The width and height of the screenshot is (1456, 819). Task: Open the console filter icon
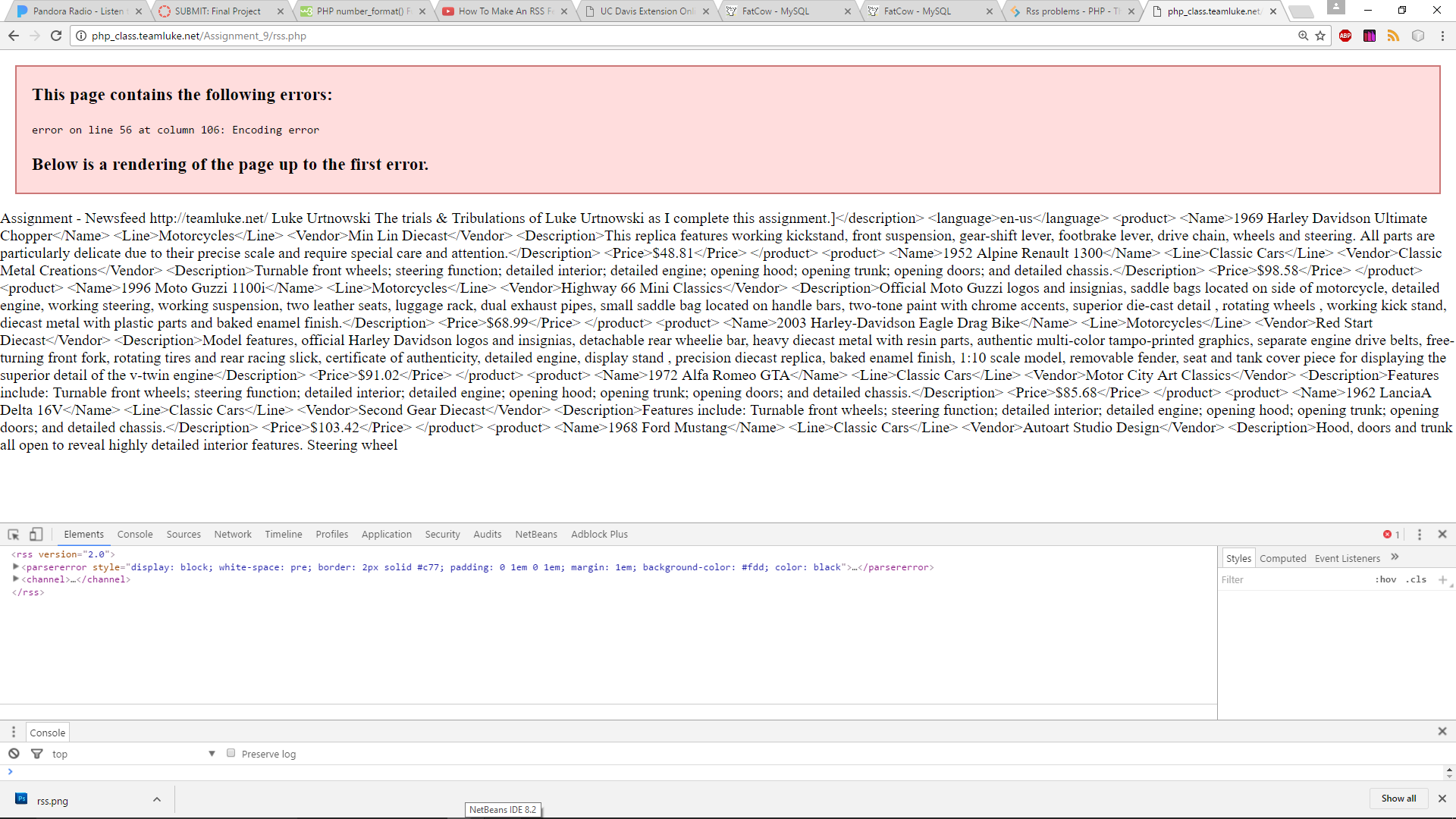click(x=36, y=754)
